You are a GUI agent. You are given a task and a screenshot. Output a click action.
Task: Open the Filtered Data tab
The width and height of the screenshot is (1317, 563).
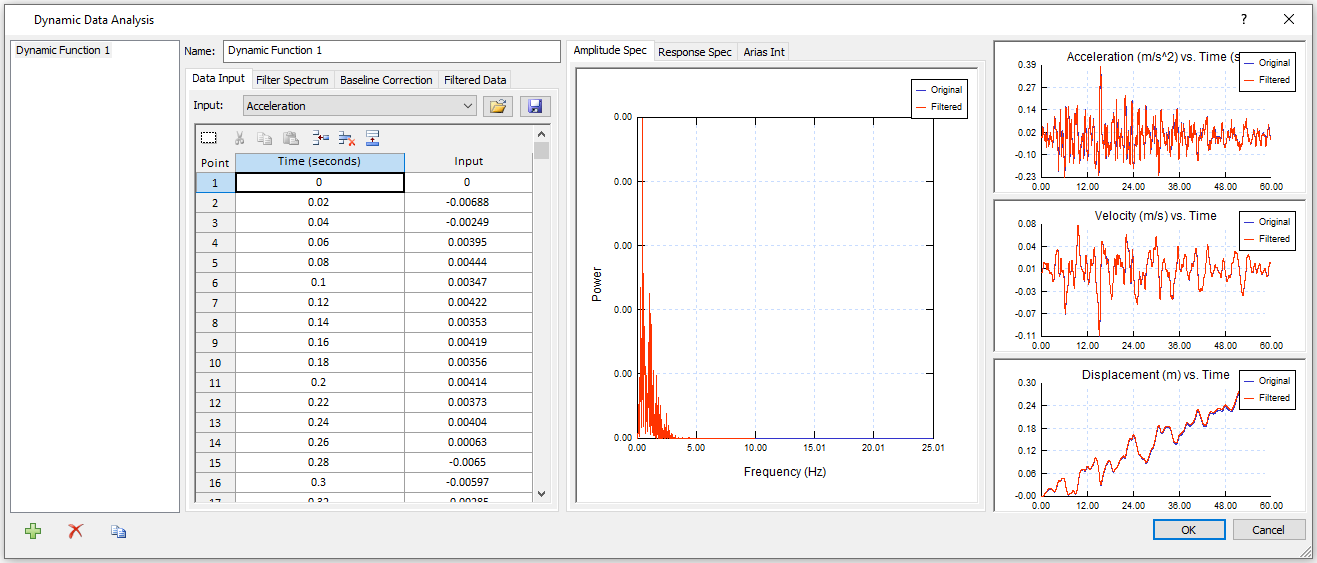(475, 80)
